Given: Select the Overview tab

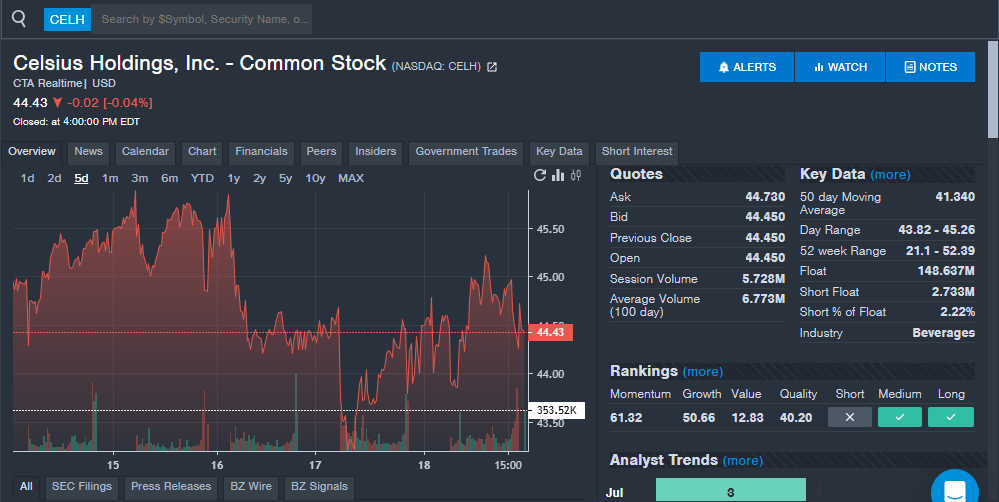Looking at the screenshot, I should point(32,152).
